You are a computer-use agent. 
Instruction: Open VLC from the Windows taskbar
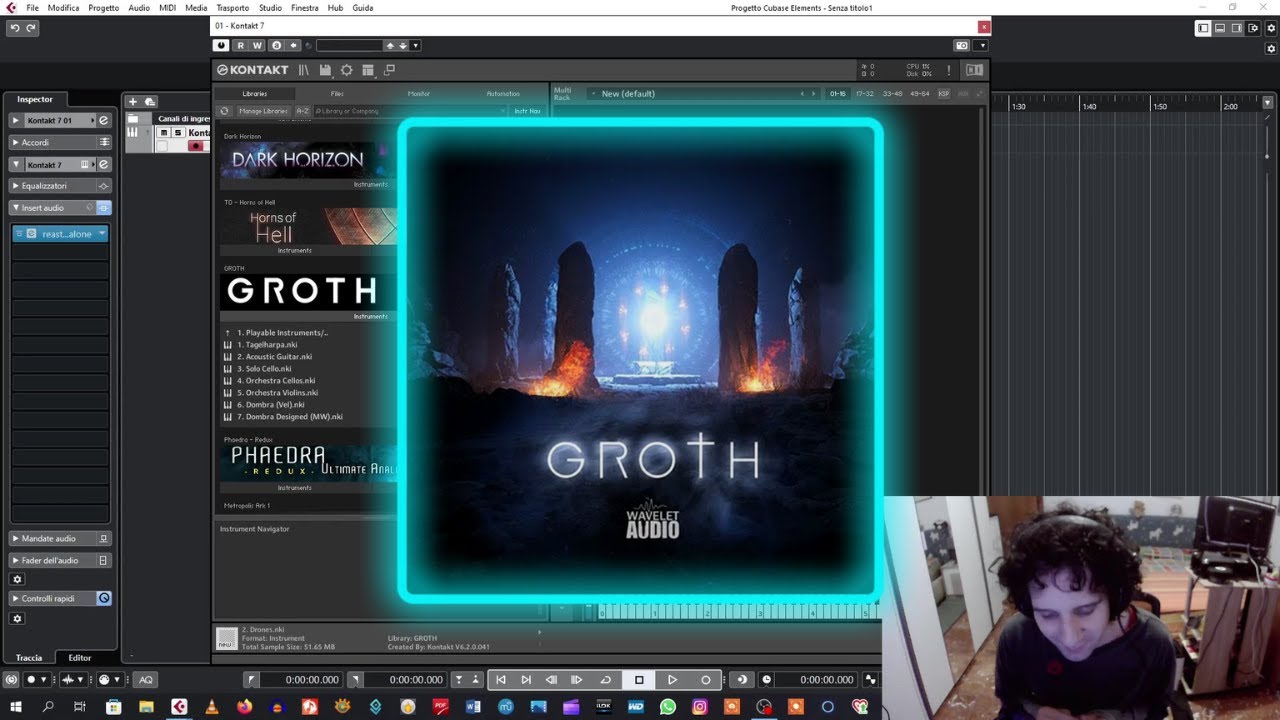coord(211,707)
